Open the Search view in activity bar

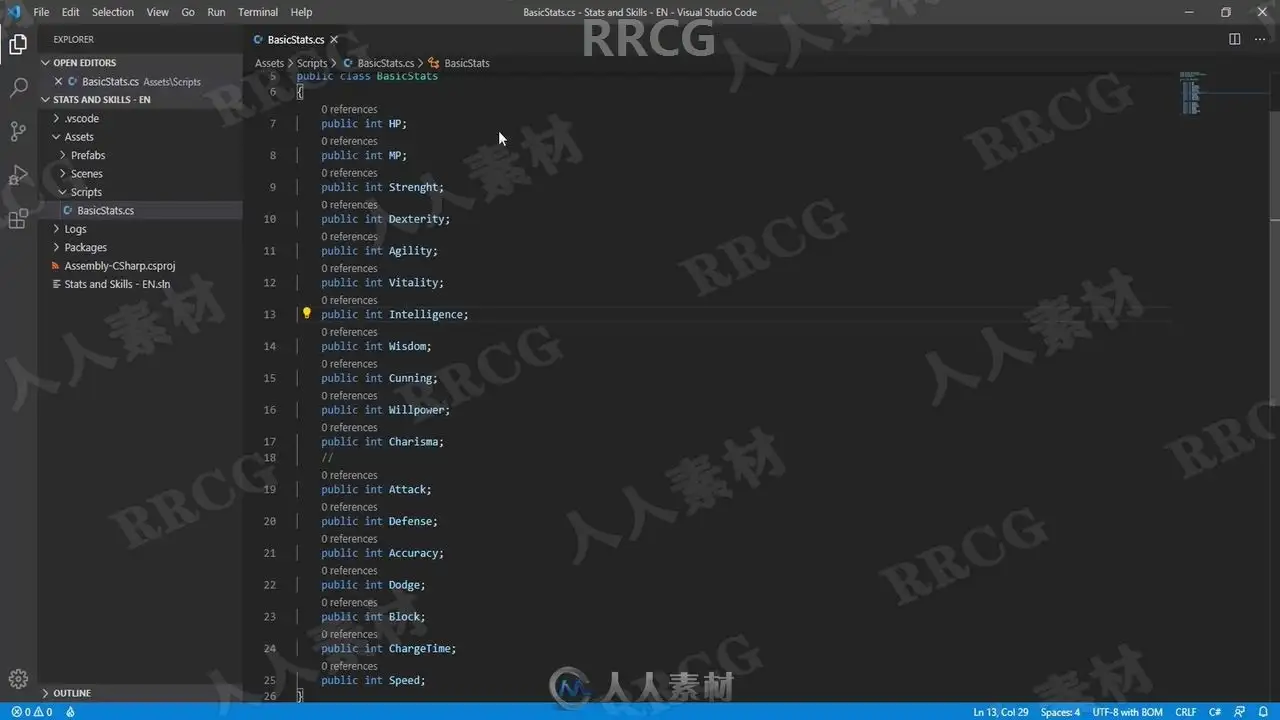pos(18,88)
